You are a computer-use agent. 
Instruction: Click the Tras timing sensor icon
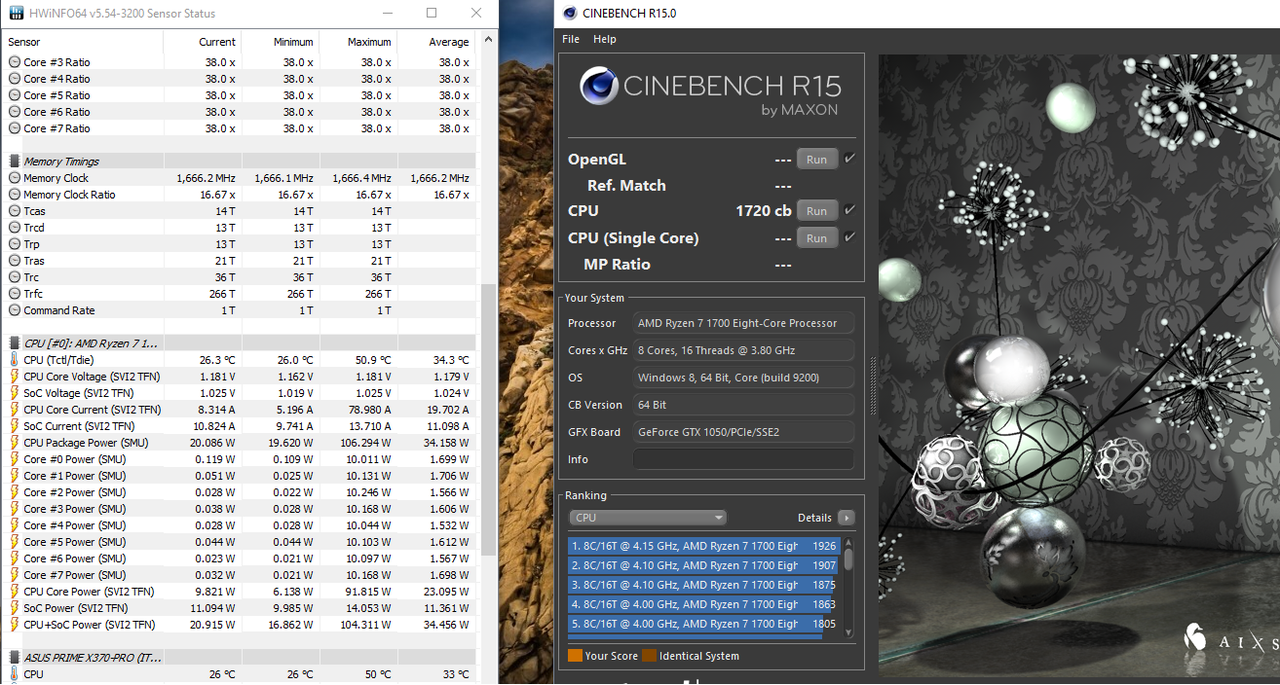(x=14, y=260)
